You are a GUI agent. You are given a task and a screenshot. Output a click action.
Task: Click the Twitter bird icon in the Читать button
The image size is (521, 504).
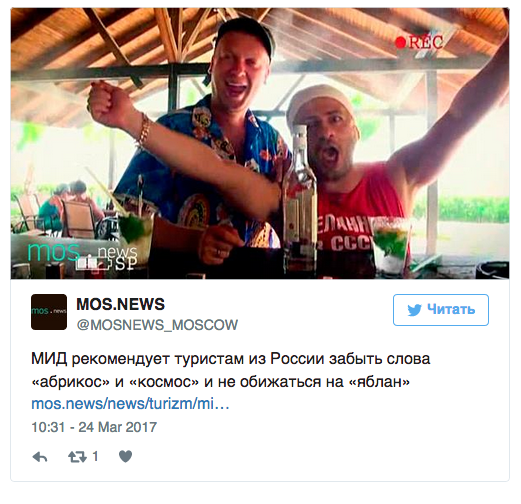(414, 310)
